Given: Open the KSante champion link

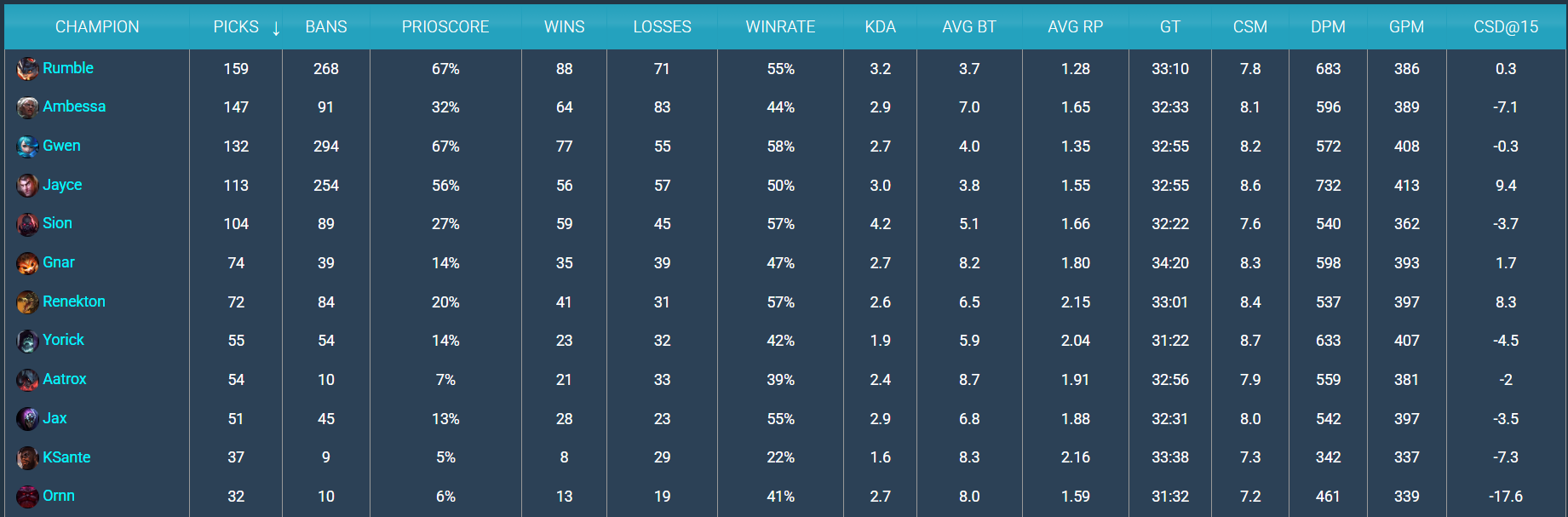Looking at the screenshot, I should click(x=66, y=457).
